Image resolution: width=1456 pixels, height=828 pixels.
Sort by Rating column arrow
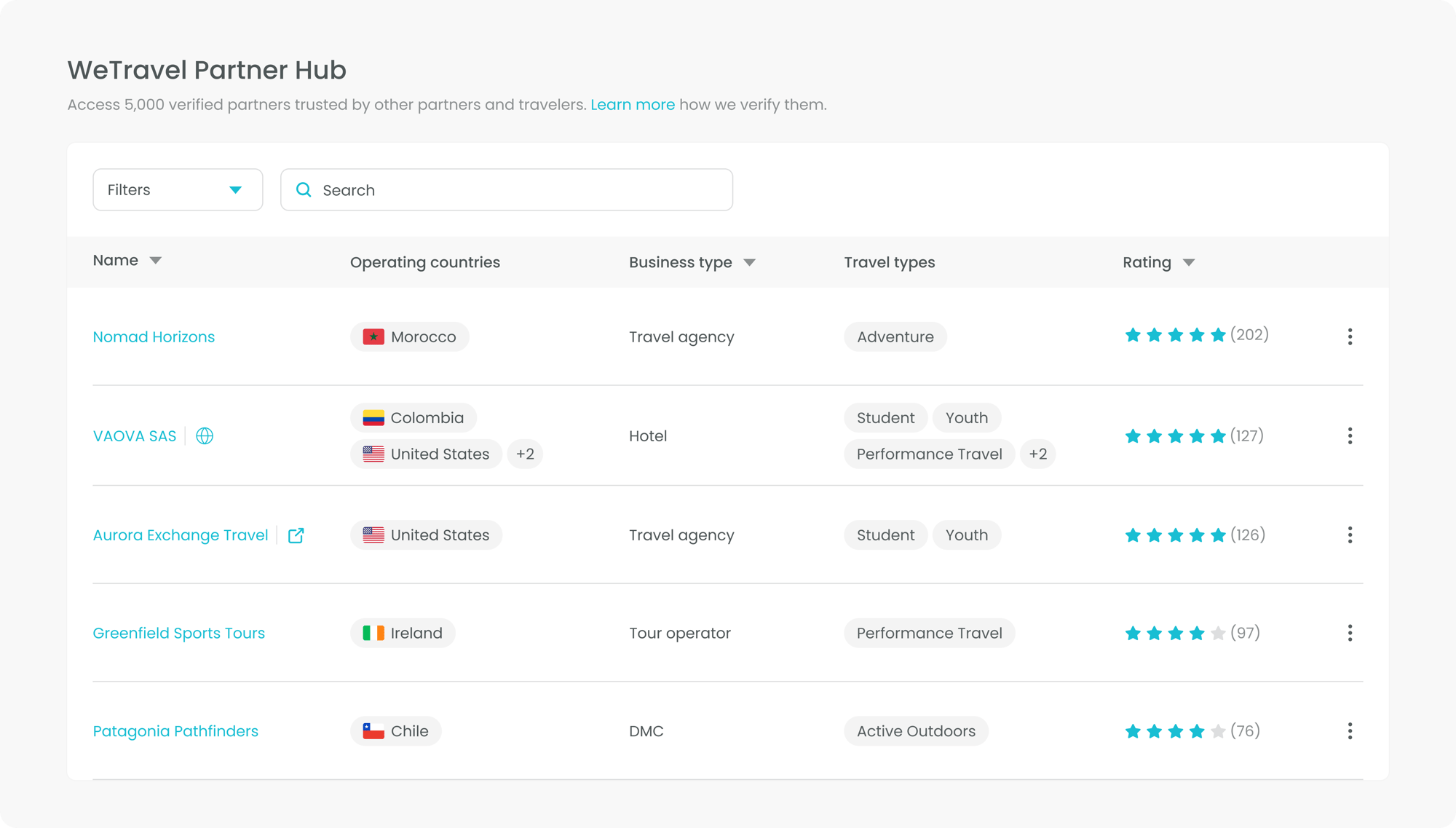pyautogui.click(x=1189, y=263)
